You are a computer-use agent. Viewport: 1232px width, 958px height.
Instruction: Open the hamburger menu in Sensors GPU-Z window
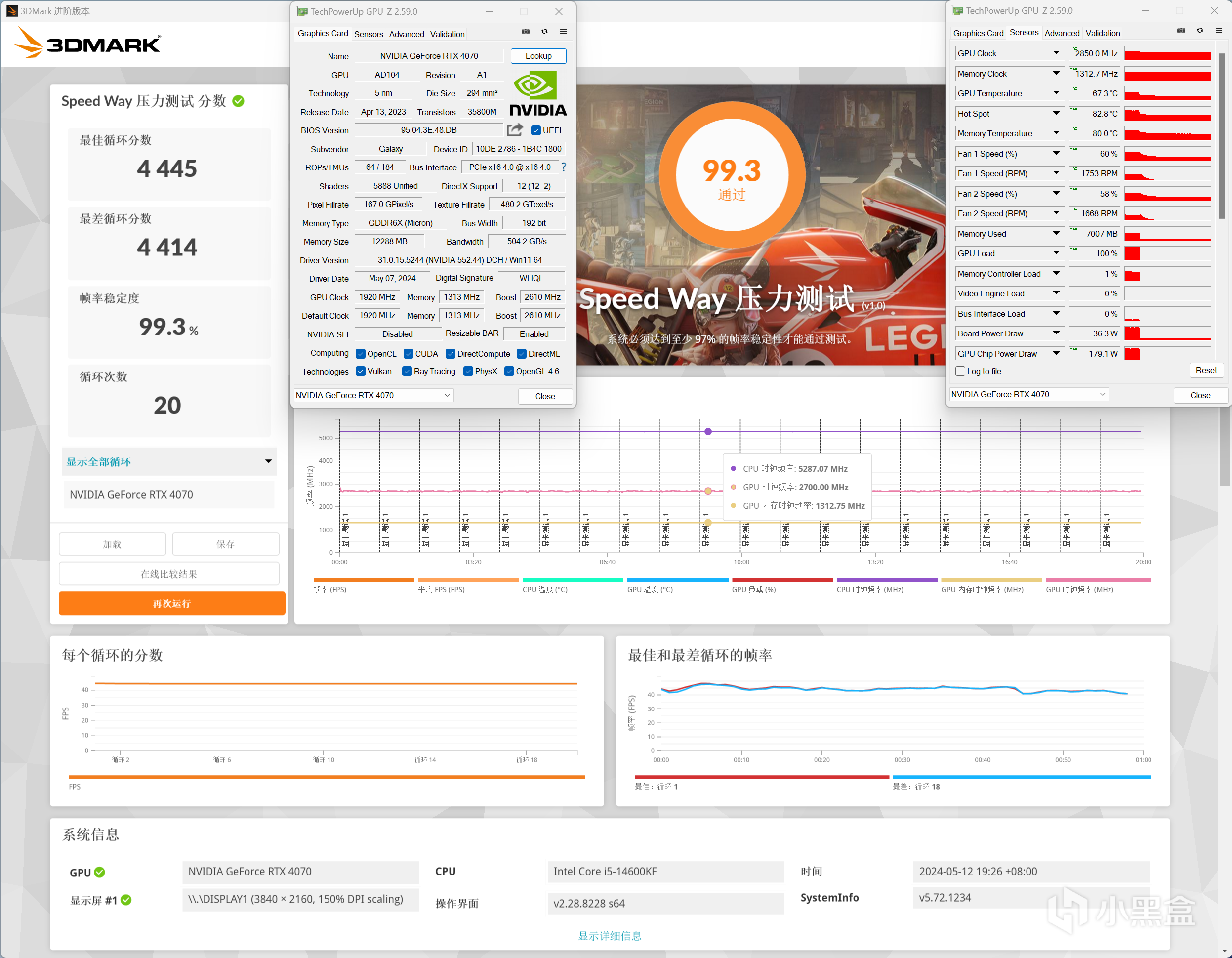pos(1219,31)
